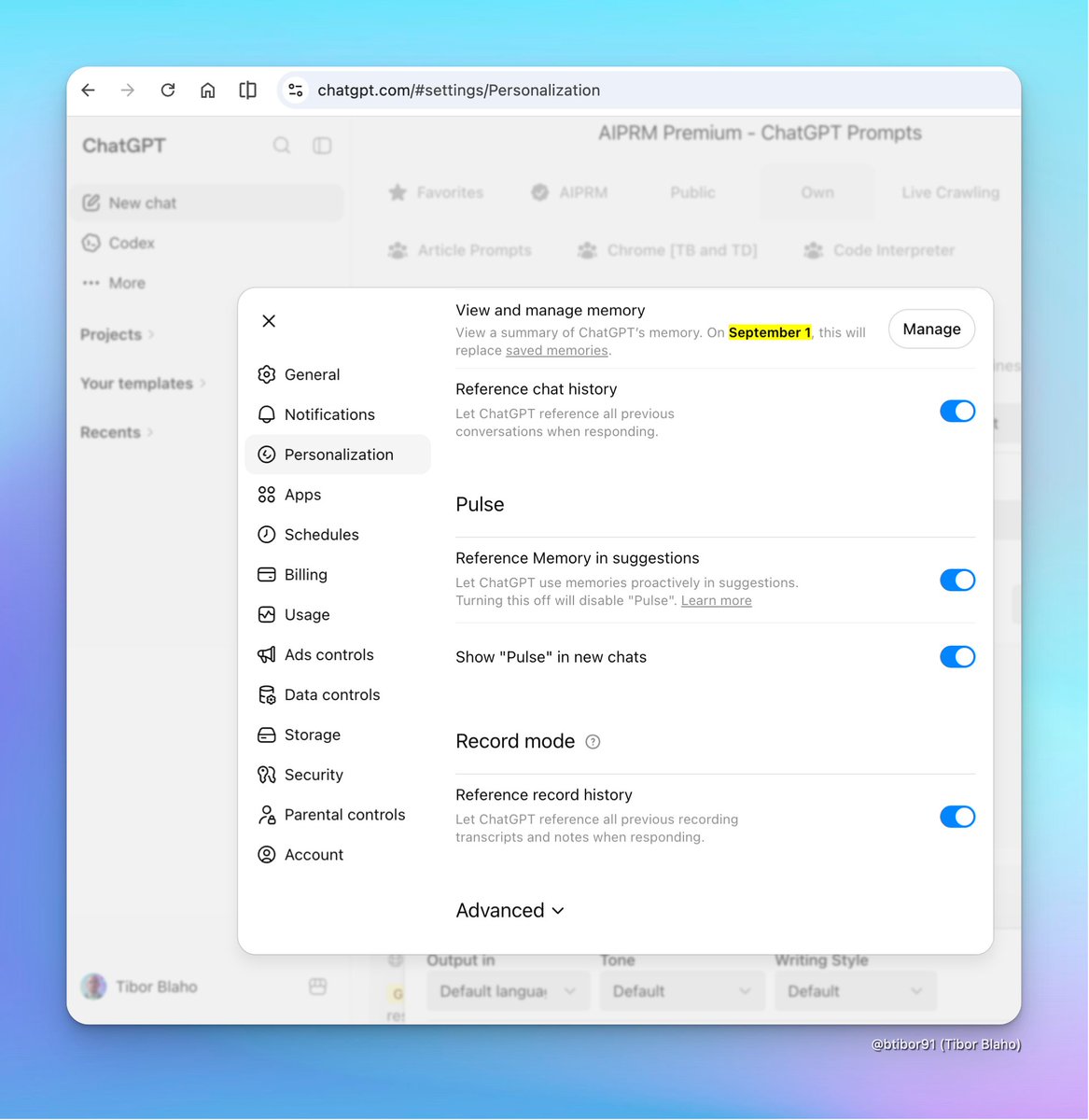
Task: Reload the page with the refresh icon
Action: [168, 90]
